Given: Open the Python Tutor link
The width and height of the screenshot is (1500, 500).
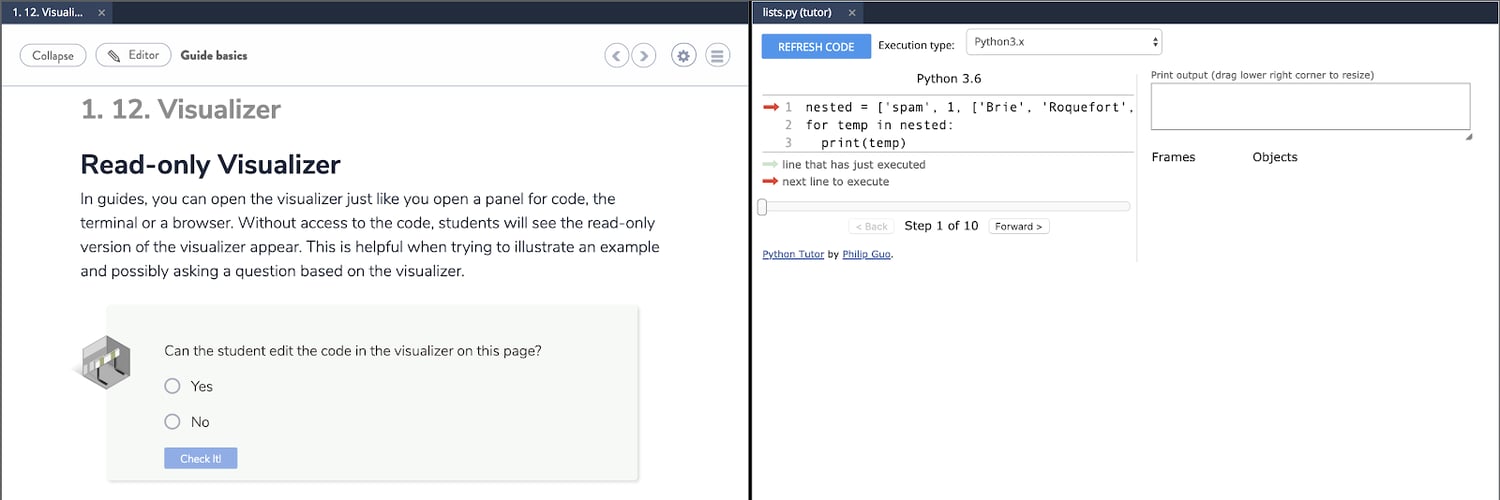Looking at the screenshot, I should tap(793, 255).
